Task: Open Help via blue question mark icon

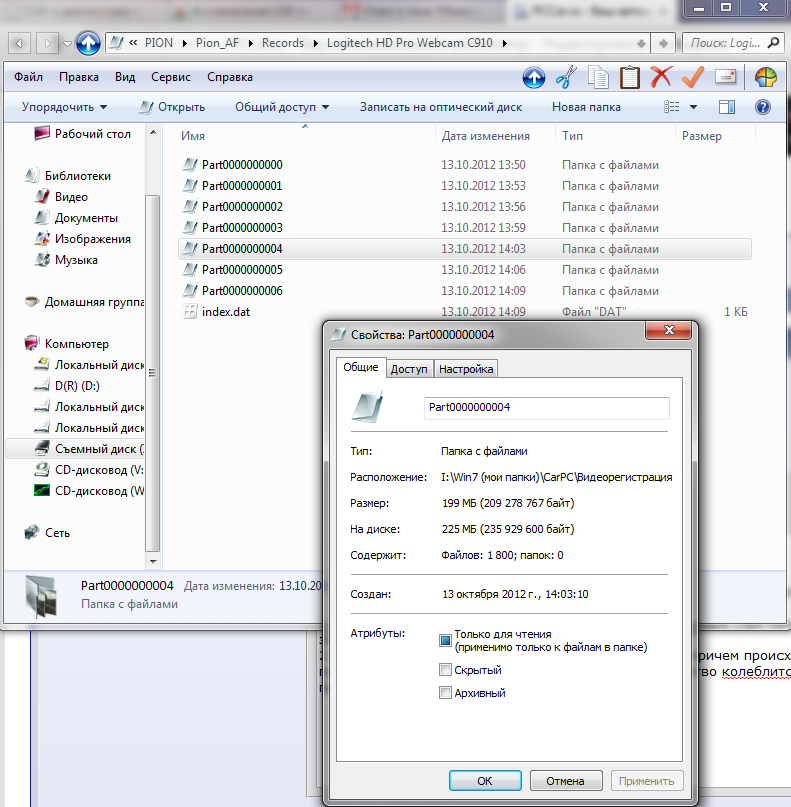Action: coord(762,107)
